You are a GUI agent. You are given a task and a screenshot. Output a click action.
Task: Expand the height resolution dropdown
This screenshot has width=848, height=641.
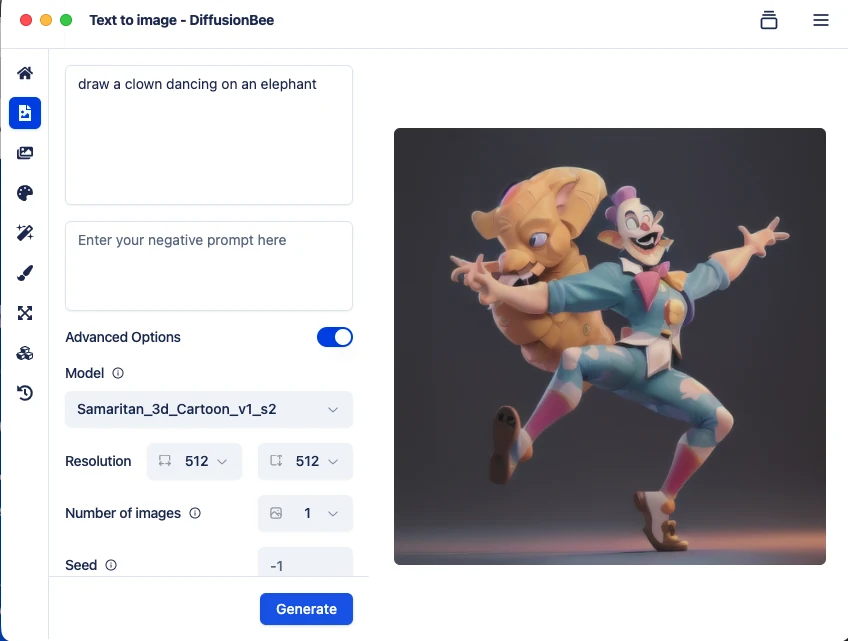pos(305,461)
